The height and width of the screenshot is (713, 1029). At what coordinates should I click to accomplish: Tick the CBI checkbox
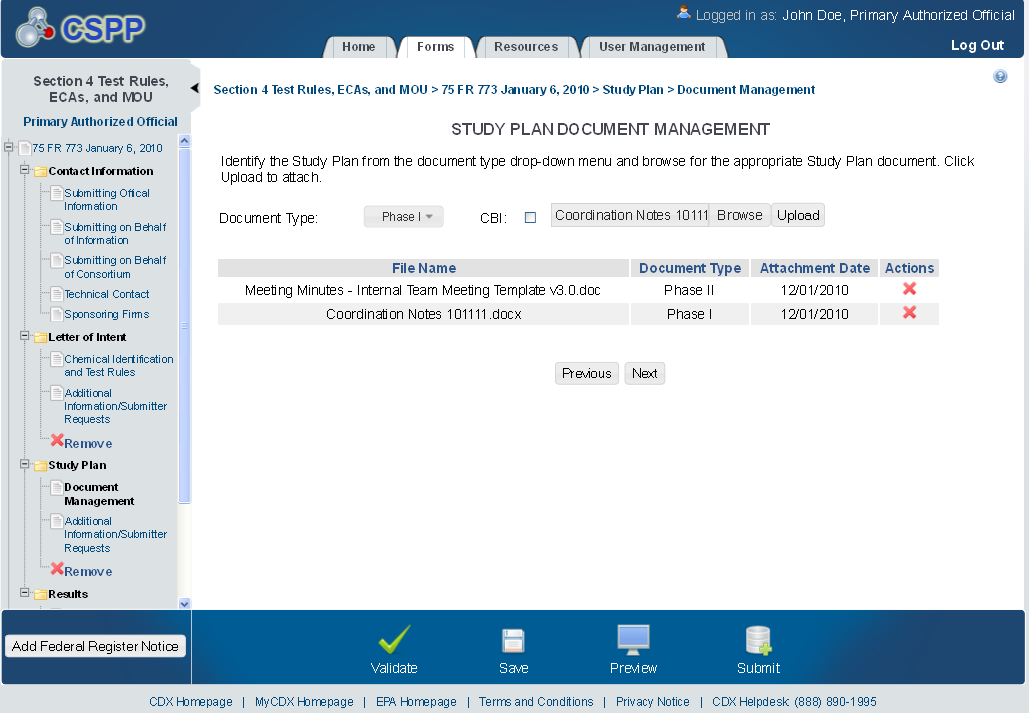(x=530, y=218)
